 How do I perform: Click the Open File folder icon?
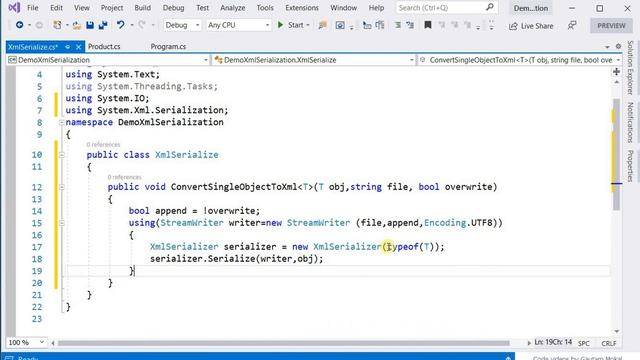pyautogui.click(x=77, y=25)
